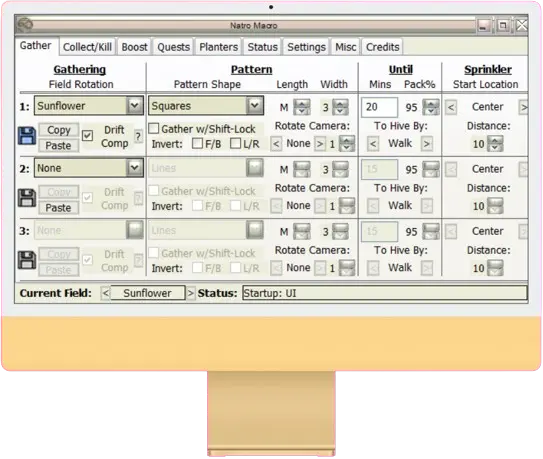Next To Hive By option for field 1
543x459 pixels.
(427, 143)
